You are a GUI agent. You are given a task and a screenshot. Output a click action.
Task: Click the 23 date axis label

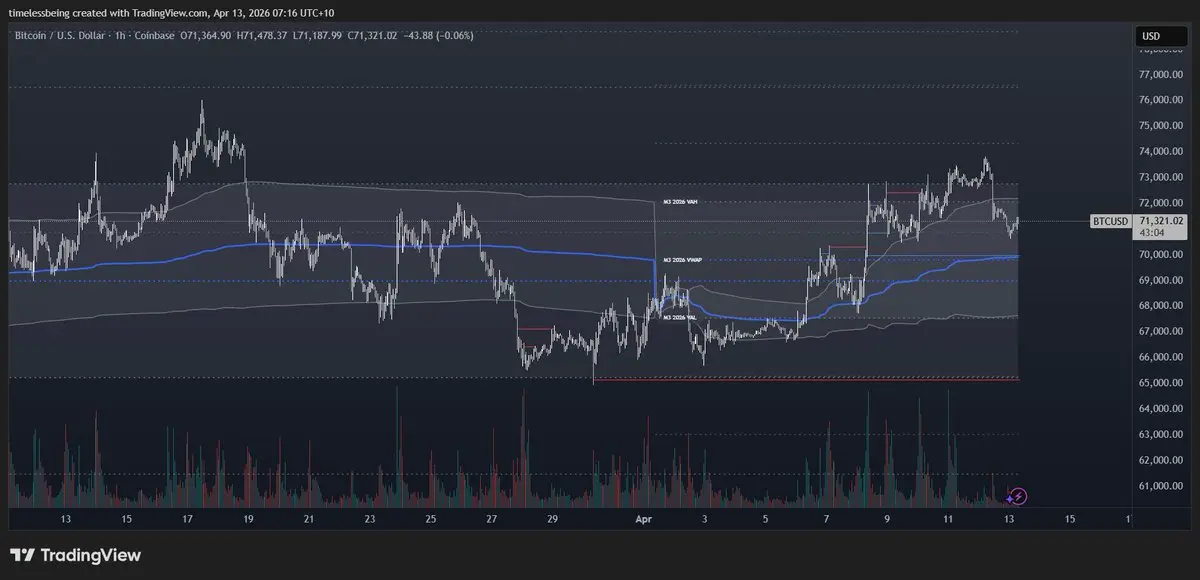(370, 520)
